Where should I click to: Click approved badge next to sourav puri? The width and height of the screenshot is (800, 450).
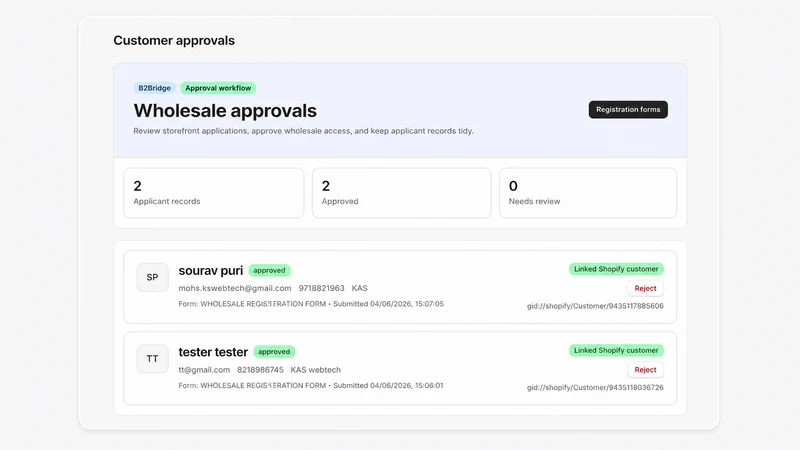(x=269, y=270)
